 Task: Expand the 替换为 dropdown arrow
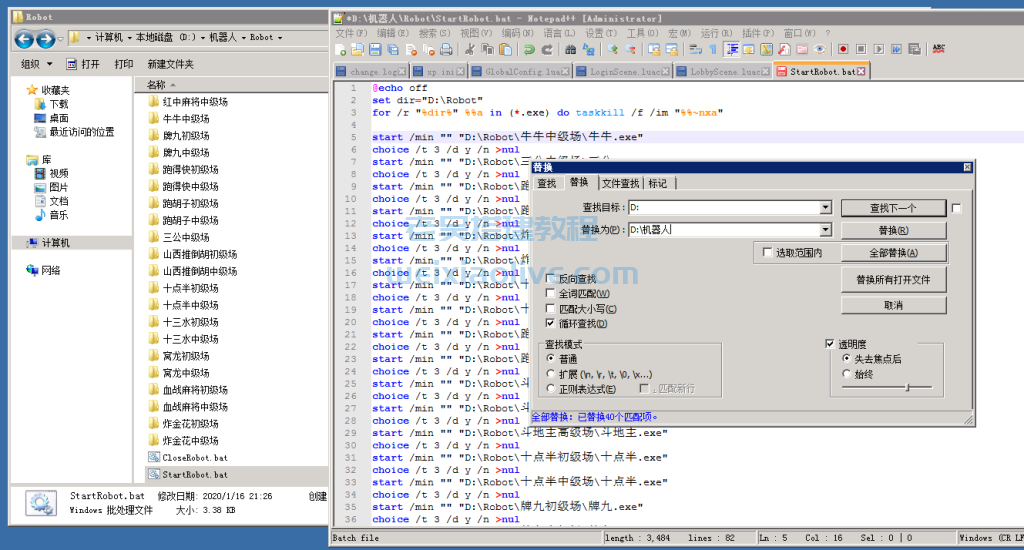pos(825,230)
